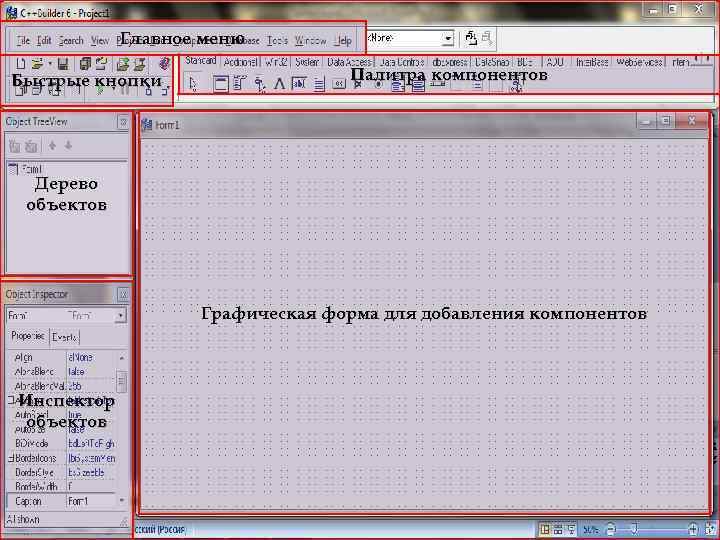Image resolution: width=720 pixels, height=540 pixels.
Task: Select the Frames component in palette
Action: (x=221, y=84)
